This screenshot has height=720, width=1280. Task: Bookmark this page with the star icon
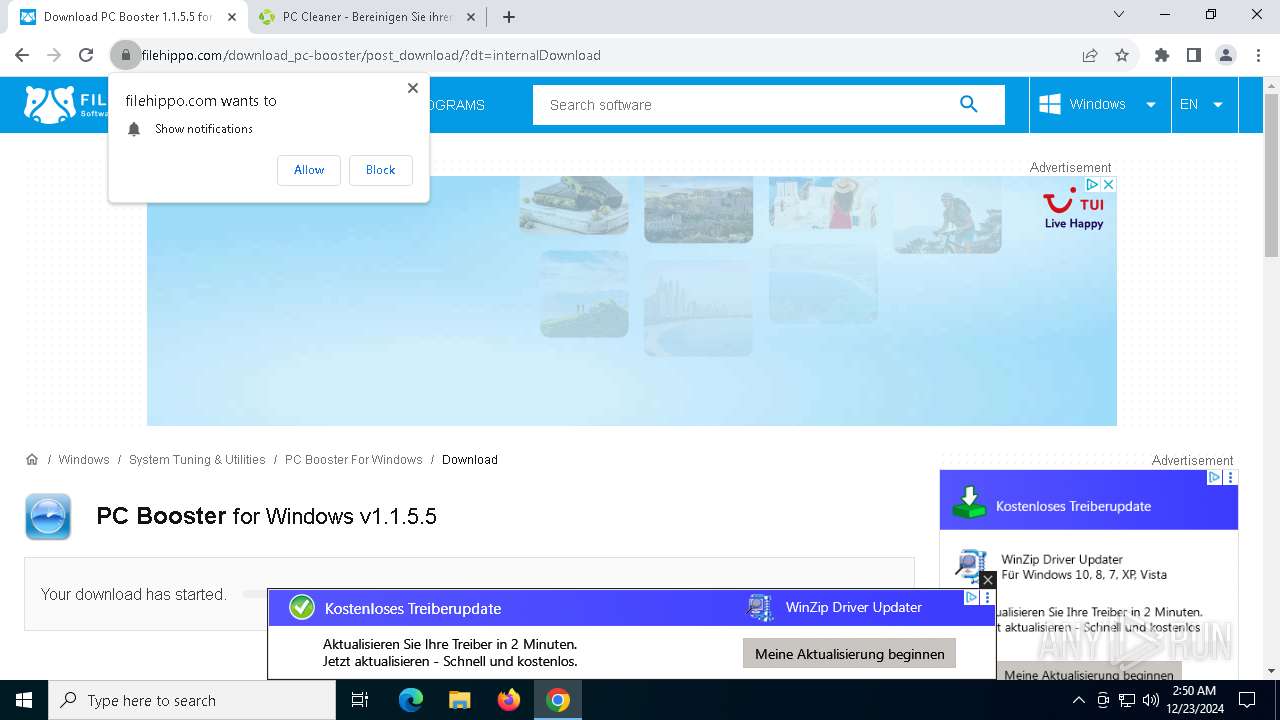coord(1122,55)
